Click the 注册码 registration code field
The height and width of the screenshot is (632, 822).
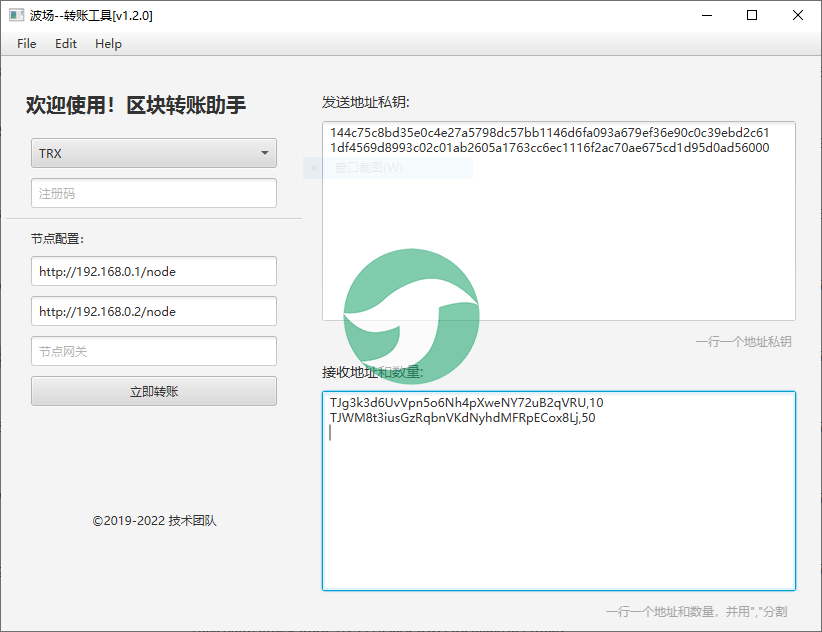(x=154, y=193)
